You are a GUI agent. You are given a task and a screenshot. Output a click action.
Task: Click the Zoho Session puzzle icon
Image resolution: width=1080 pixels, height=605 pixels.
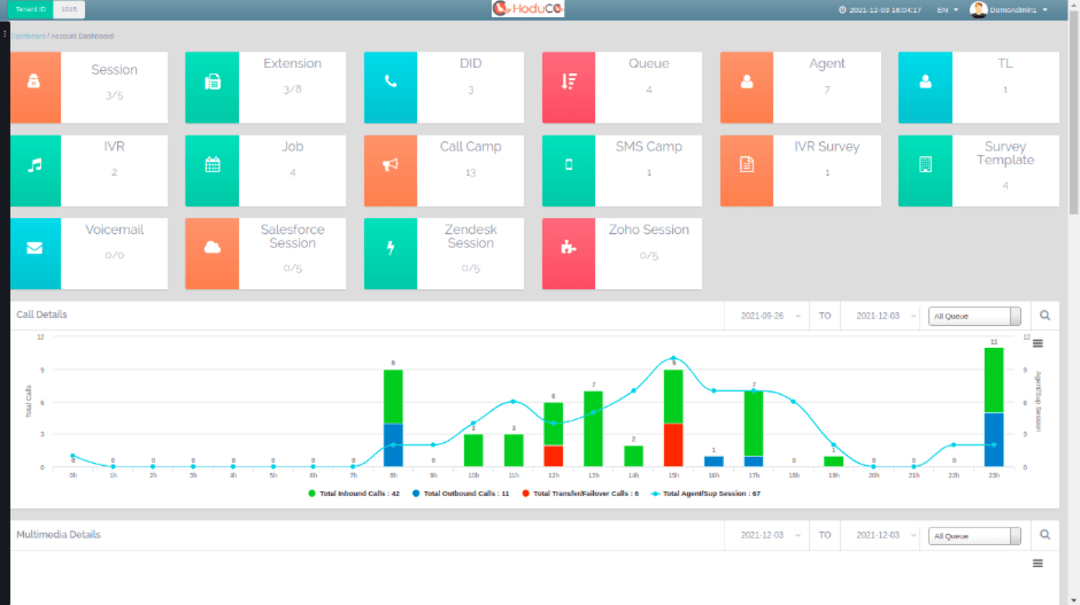(x=568, y=248)
